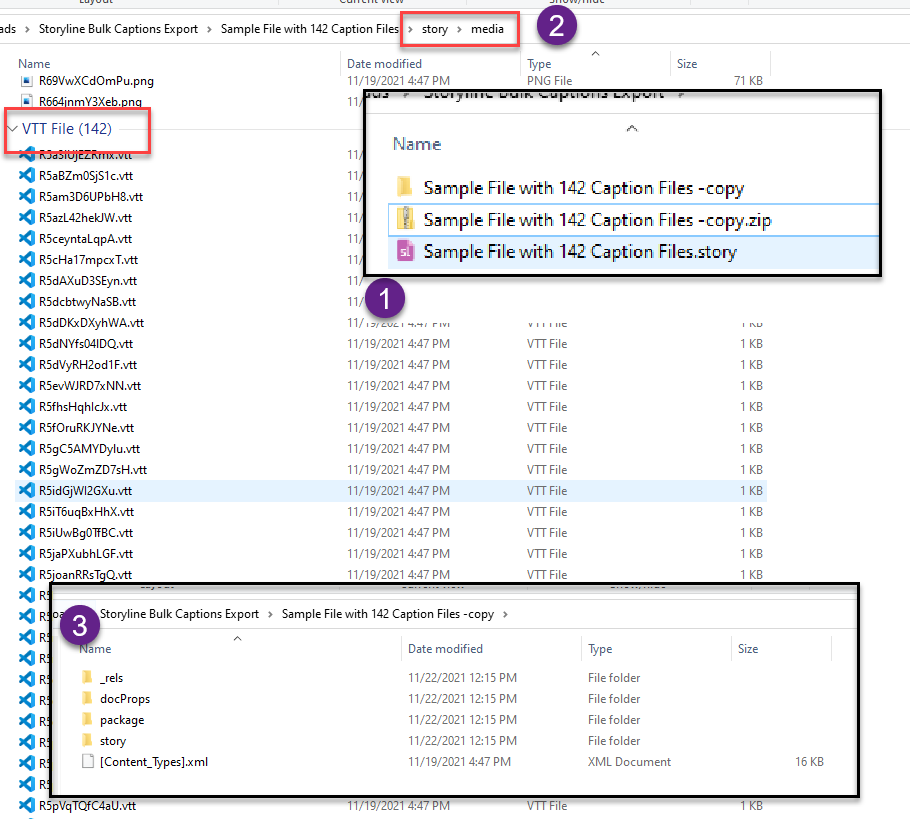Screen dimensions: 910x819
Task: Click the folder icon of Sample File with 142 Caption Files -copy
Action: [405, 187]
